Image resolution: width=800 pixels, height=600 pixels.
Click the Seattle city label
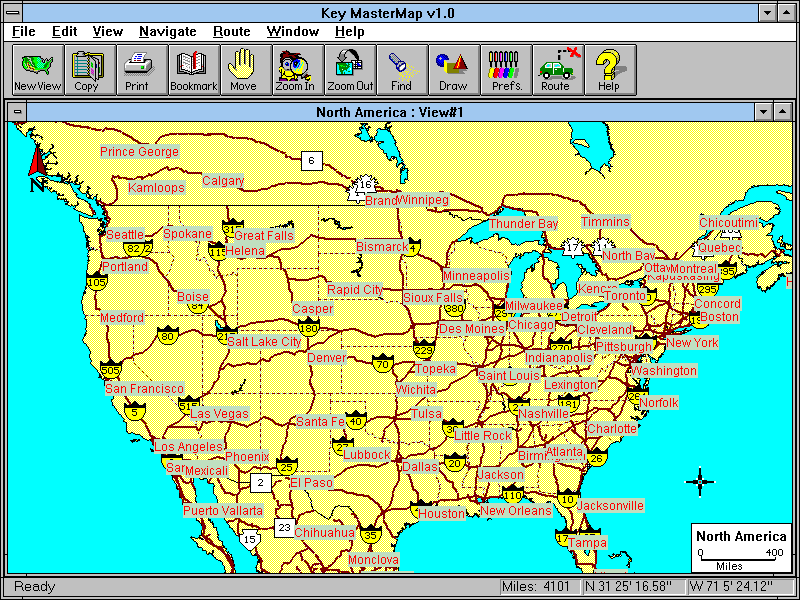tap(125, 234)
